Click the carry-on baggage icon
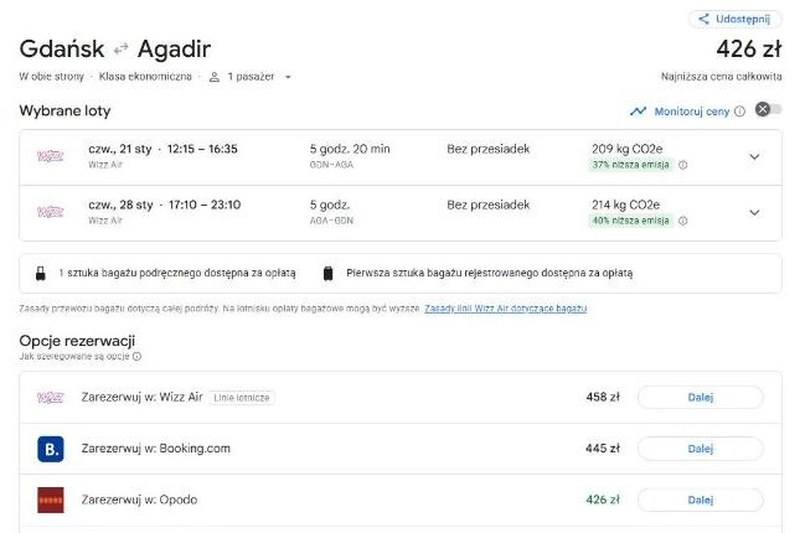800x533 pixels. (x=40, y=273)
